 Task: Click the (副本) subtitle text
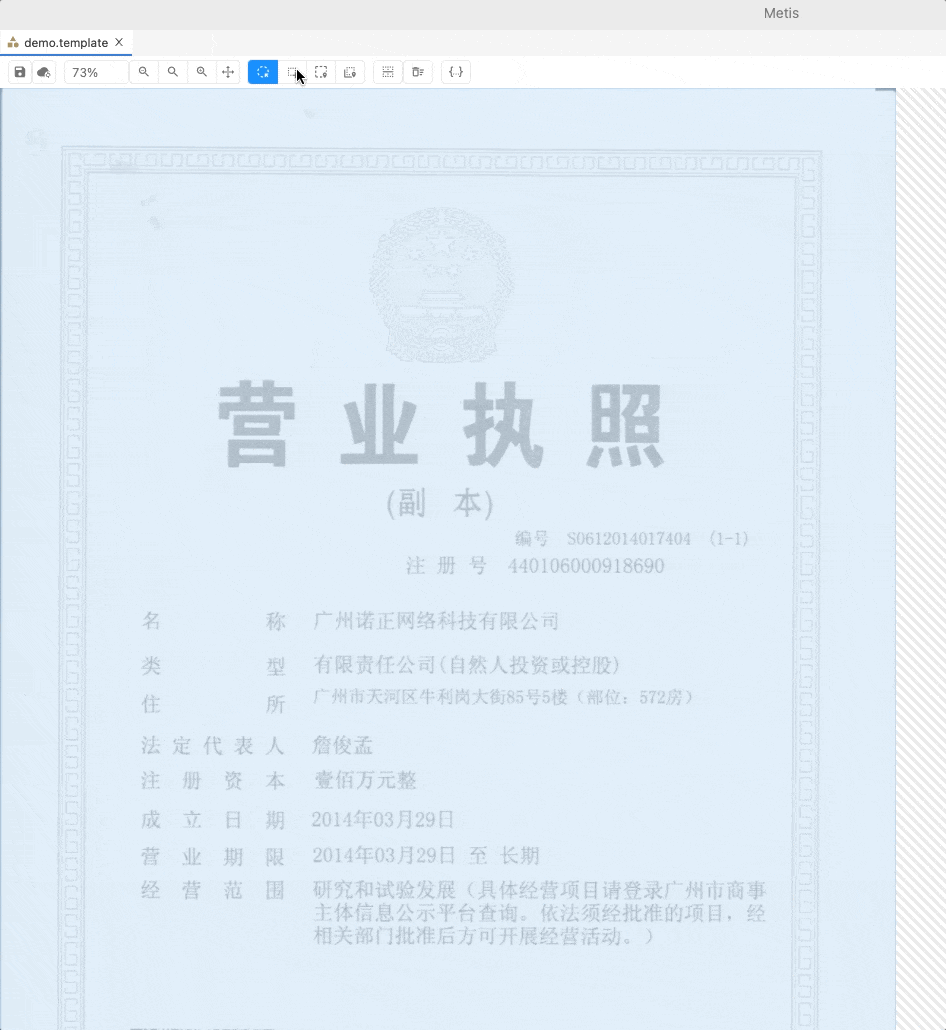point(439,504)
